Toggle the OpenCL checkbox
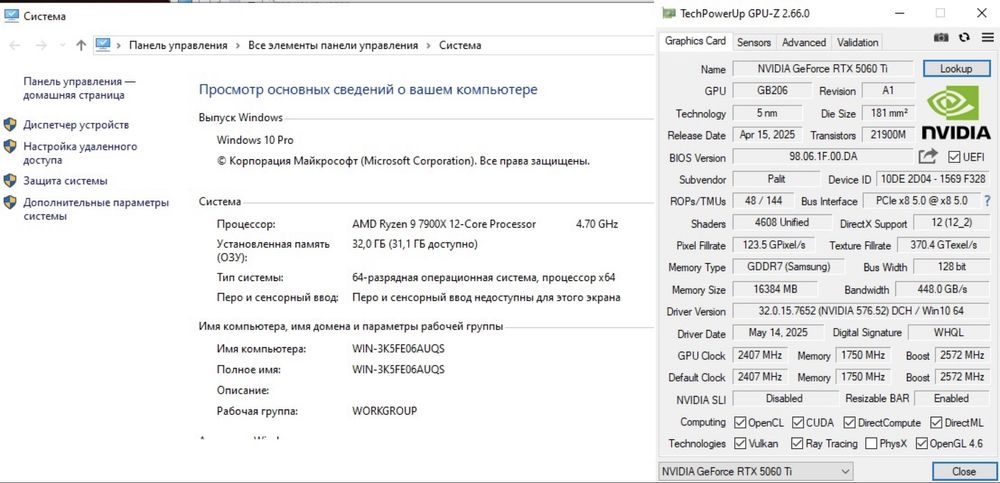Image resolution: width=1000 pixels, height=483 pixels. [x=740, y=422]
